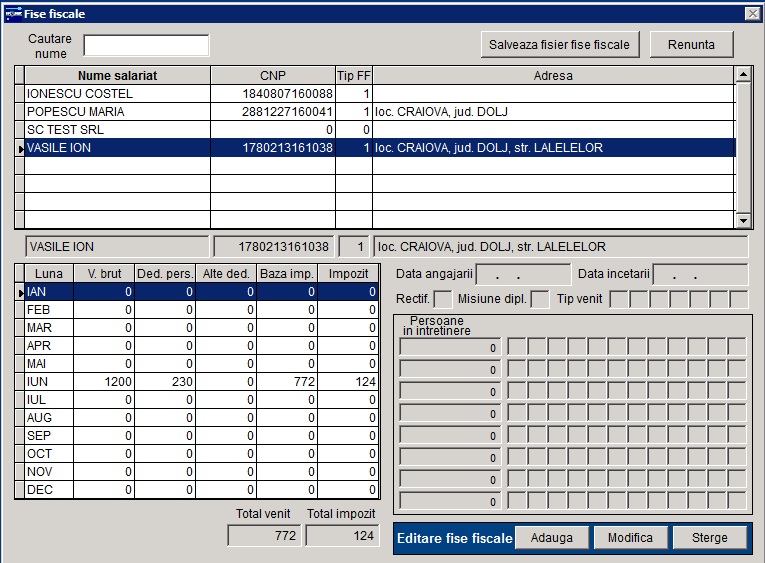Focus the Cautare nume search field
The height and width of the screenshot is (563, 765).
point(146,45)
